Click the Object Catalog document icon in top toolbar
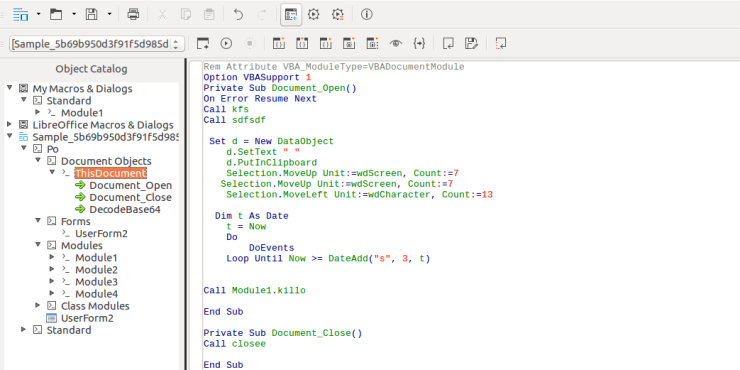Screen dimensions: 740x370 pos(20,15)
